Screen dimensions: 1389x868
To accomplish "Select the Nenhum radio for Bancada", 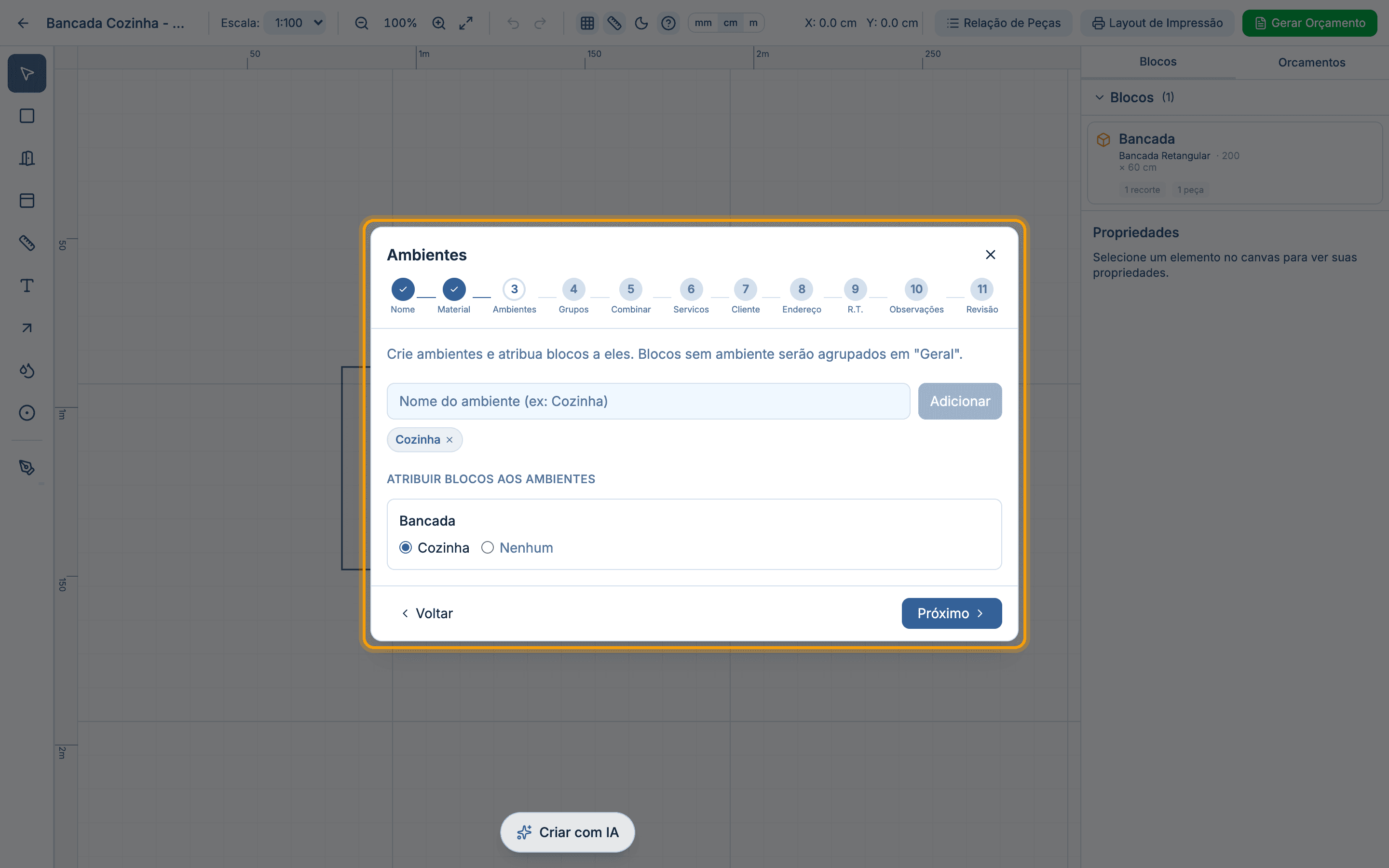I will 487,548.
